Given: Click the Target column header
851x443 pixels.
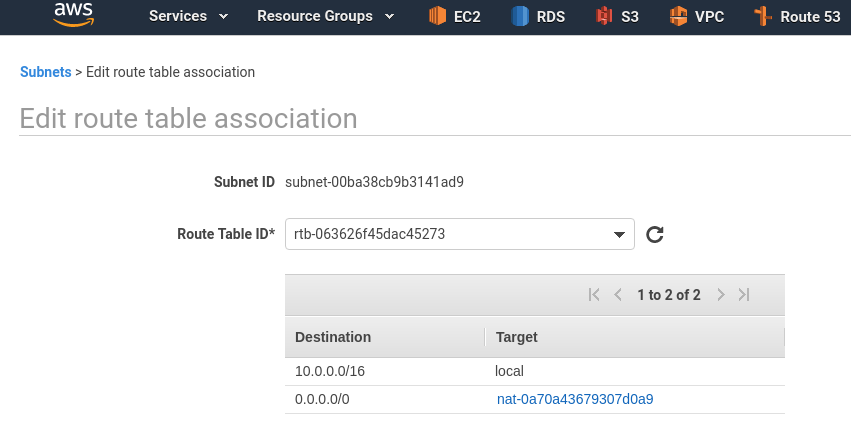Looking at the screenshot, I should 517,337.
